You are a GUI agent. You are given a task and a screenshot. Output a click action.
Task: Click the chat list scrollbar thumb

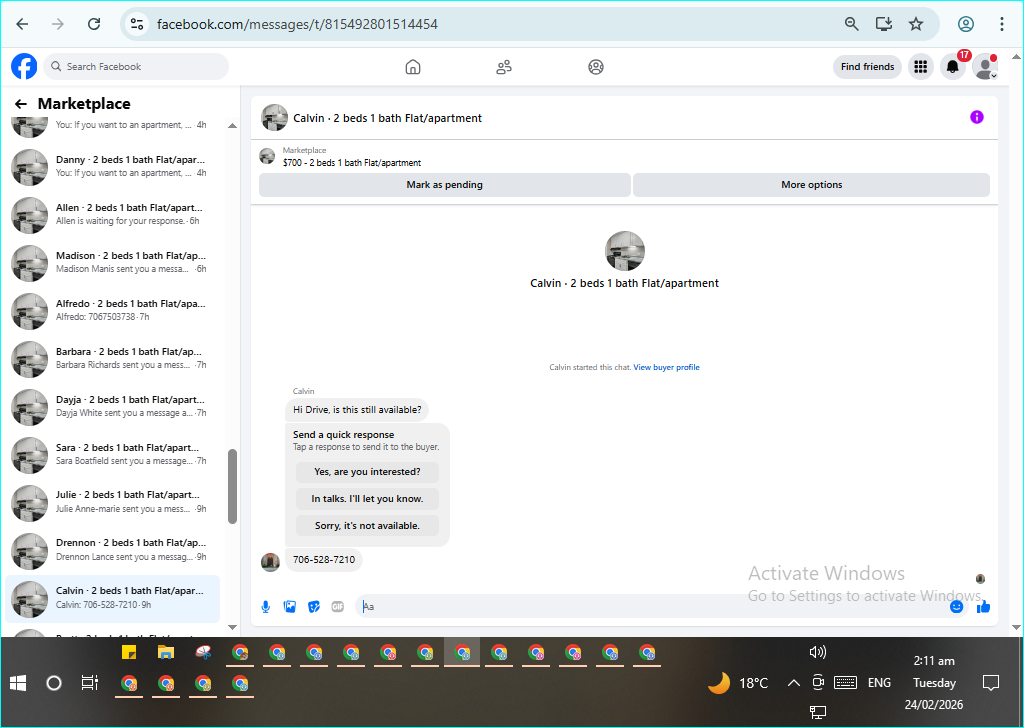coord(232,486)
